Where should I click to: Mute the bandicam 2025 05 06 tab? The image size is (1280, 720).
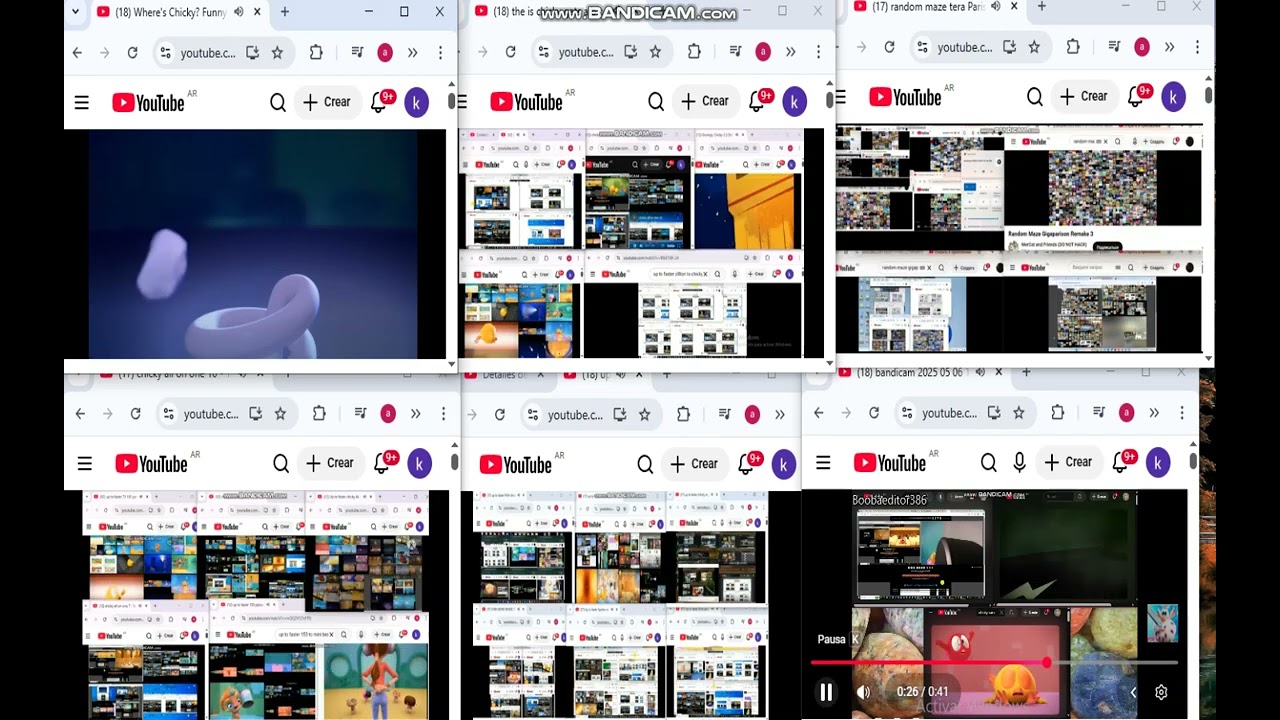[980, 372]
